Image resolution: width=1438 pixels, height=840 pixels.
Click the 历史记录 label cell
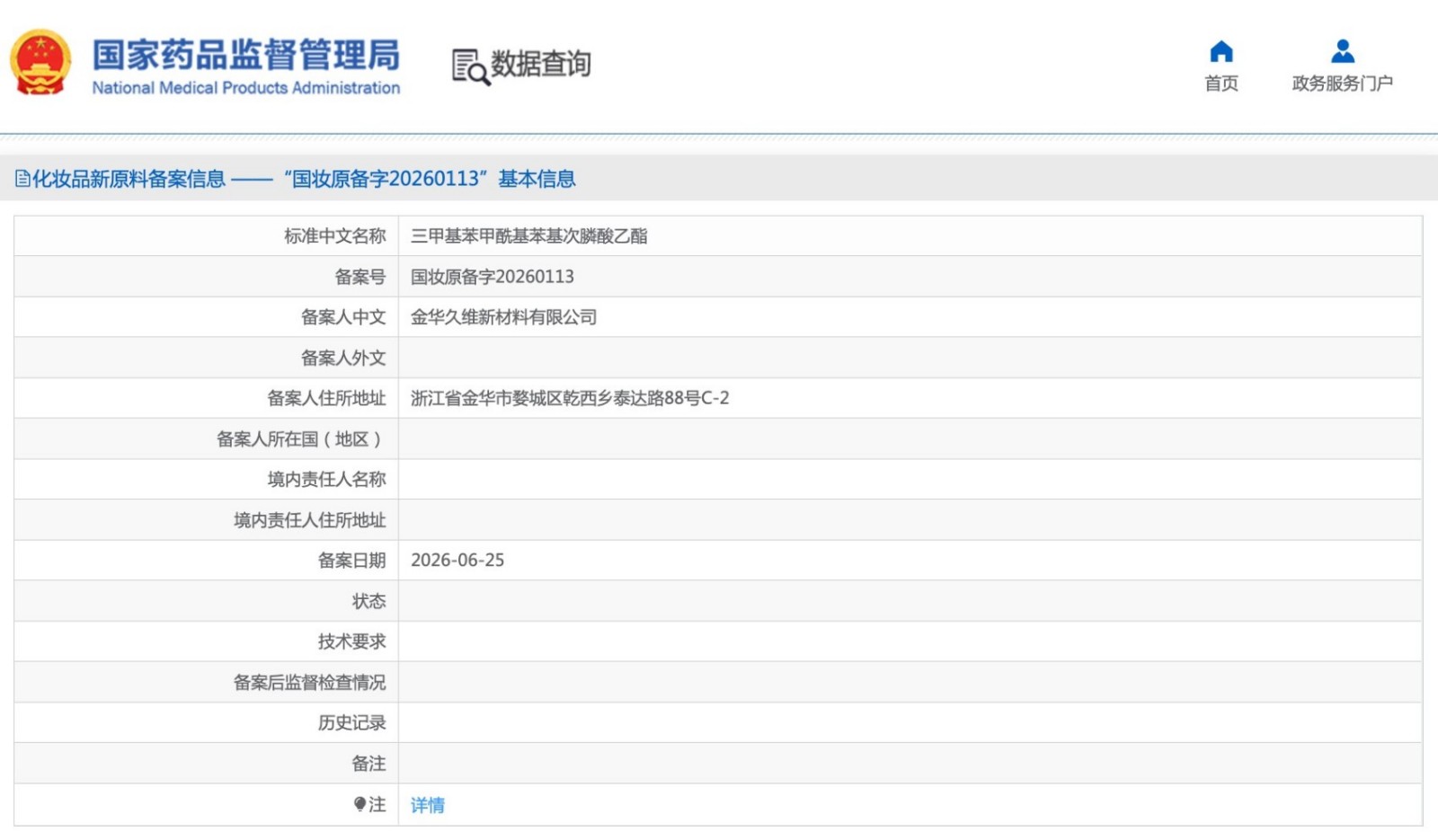[x=207, y=723]
